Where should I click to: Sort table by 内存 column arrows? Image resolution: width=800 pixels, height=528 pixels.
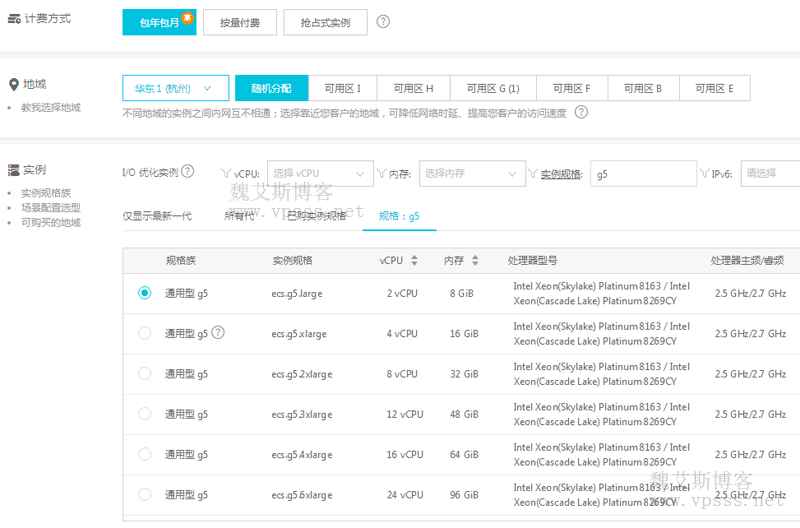pos(475,260)
